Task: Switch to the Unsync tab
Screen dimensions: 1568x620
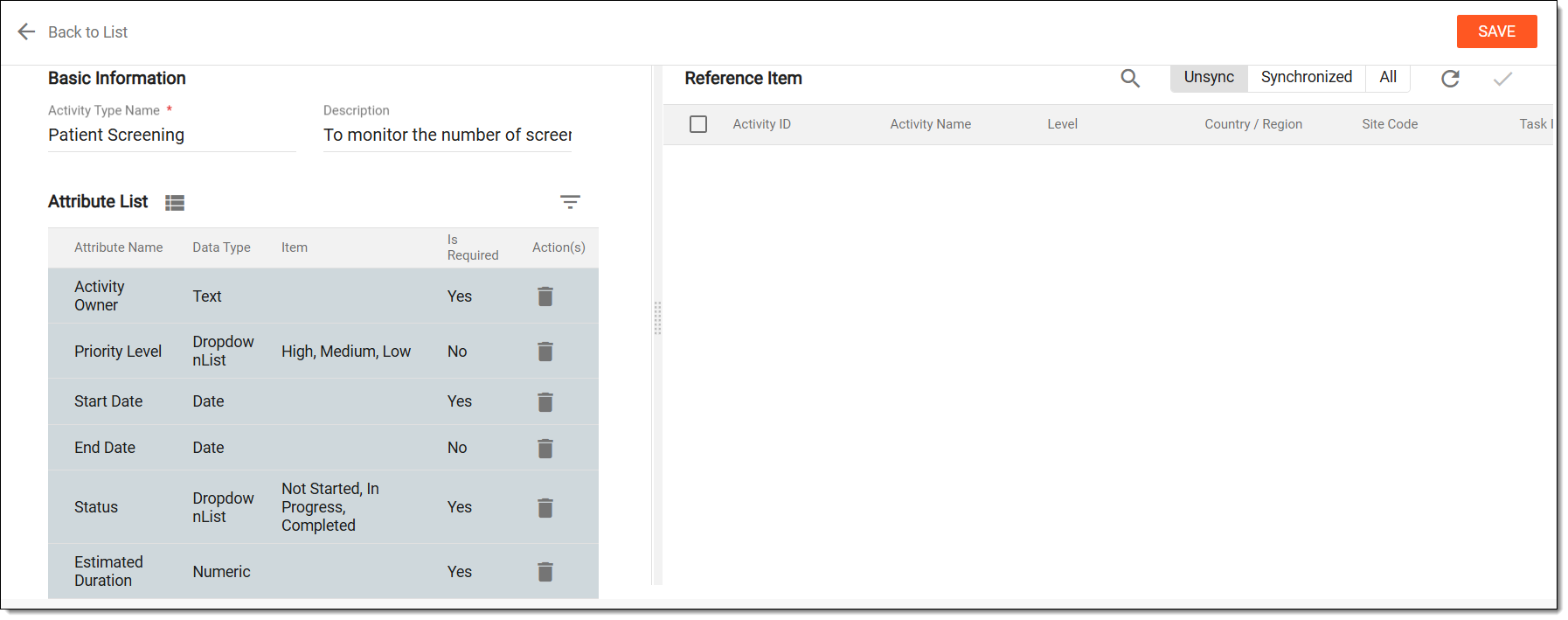Action: (x=1209, y=77)
